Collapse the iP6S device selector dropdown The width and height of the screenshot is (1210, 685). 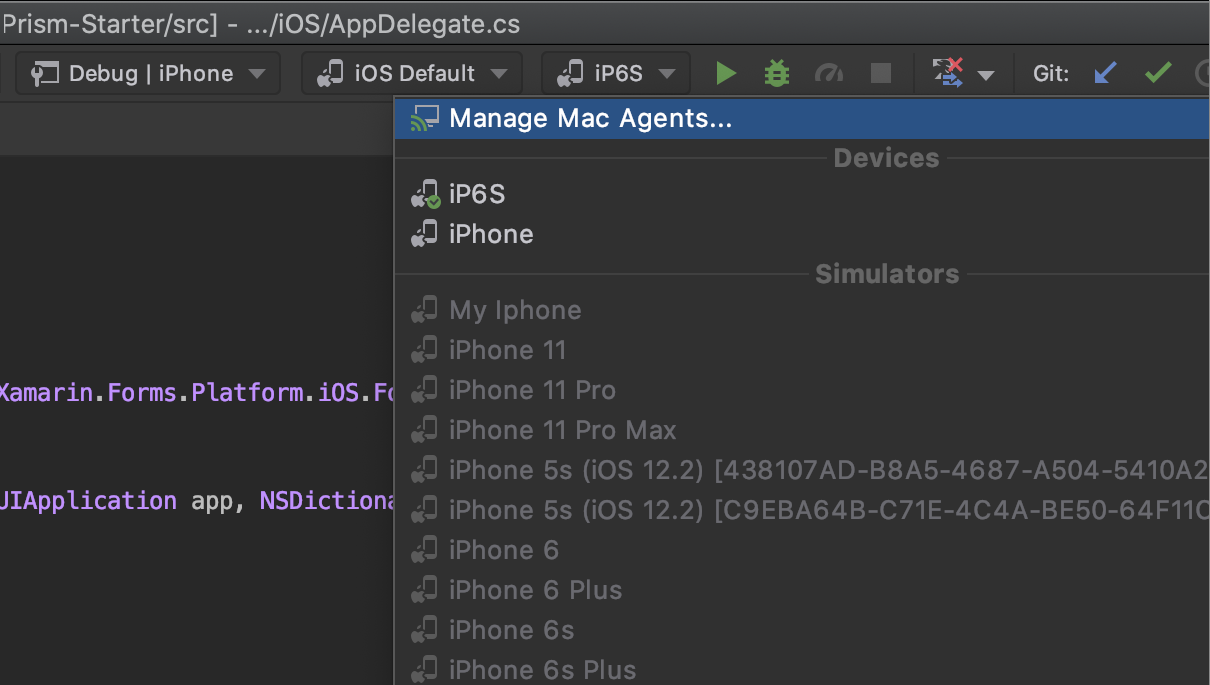(x=616, y=73)
